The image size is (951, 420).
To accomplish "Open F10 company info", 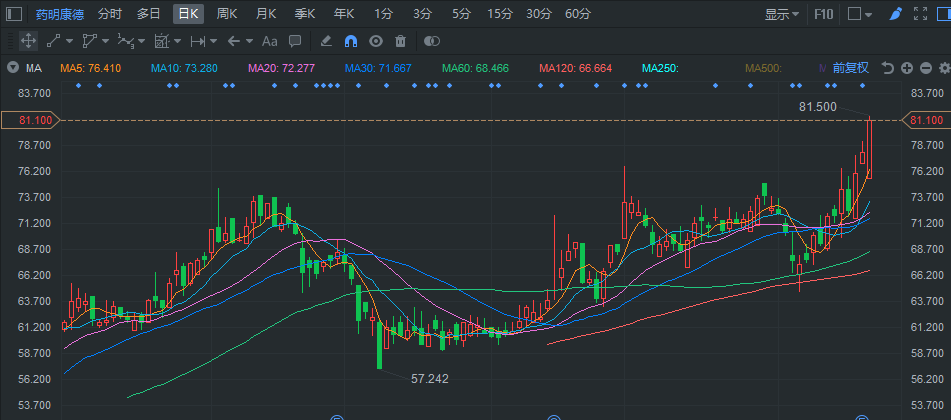I will [x=824, y=13].
